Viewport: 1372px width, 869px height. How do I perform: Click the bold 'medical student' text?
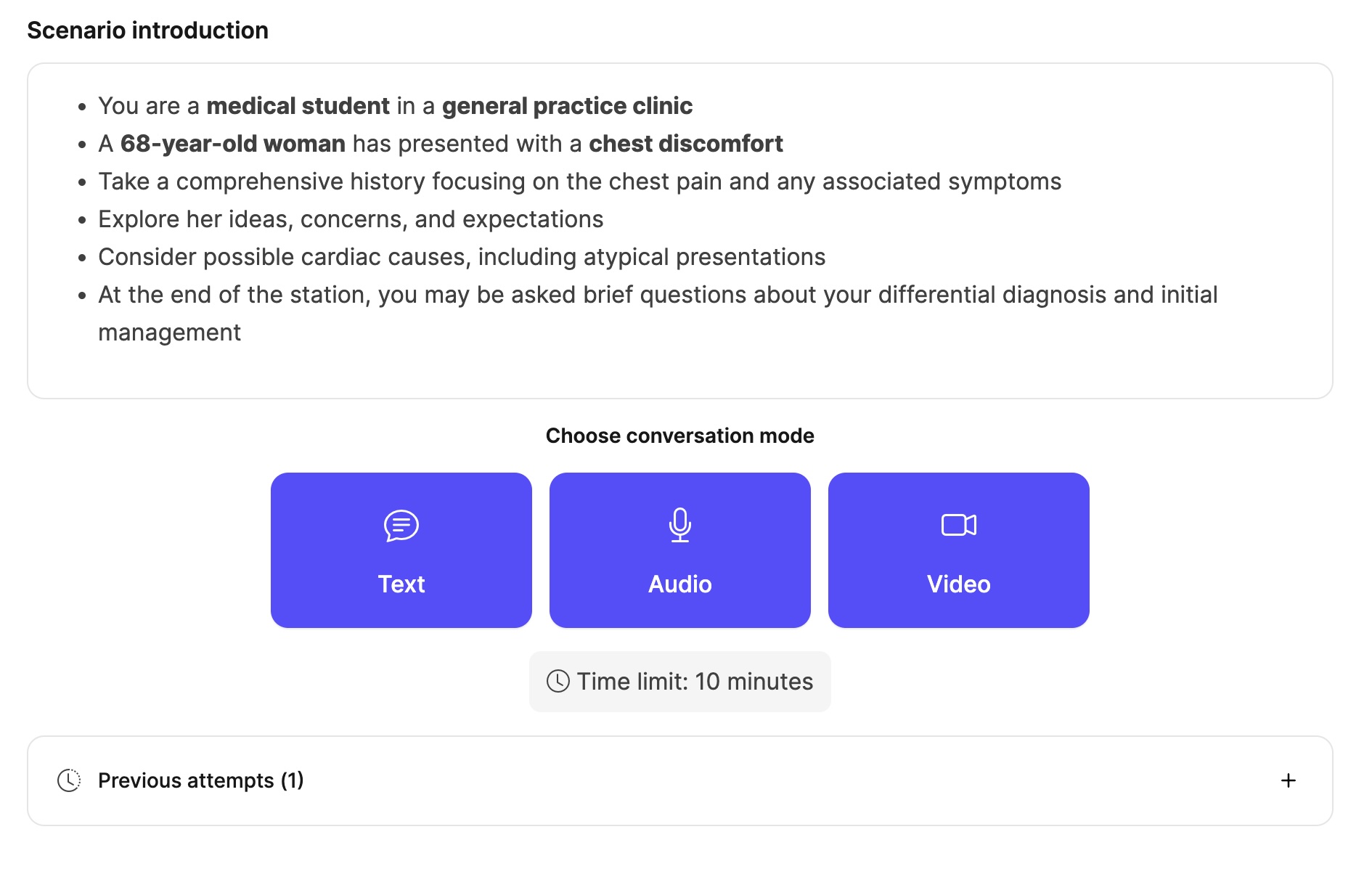298,106
